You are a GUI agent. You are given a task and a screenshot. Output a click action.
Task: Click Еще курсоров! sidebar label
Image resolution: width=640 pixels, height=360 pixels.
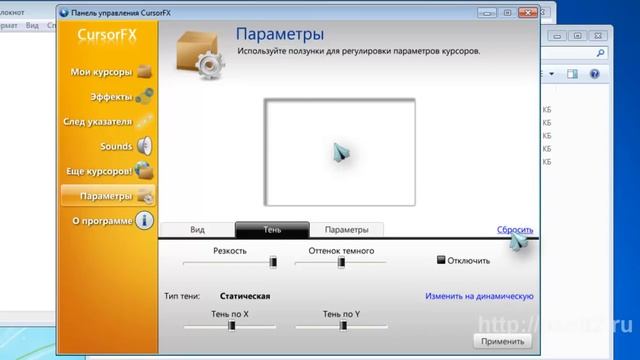click(x=99, y=171)
